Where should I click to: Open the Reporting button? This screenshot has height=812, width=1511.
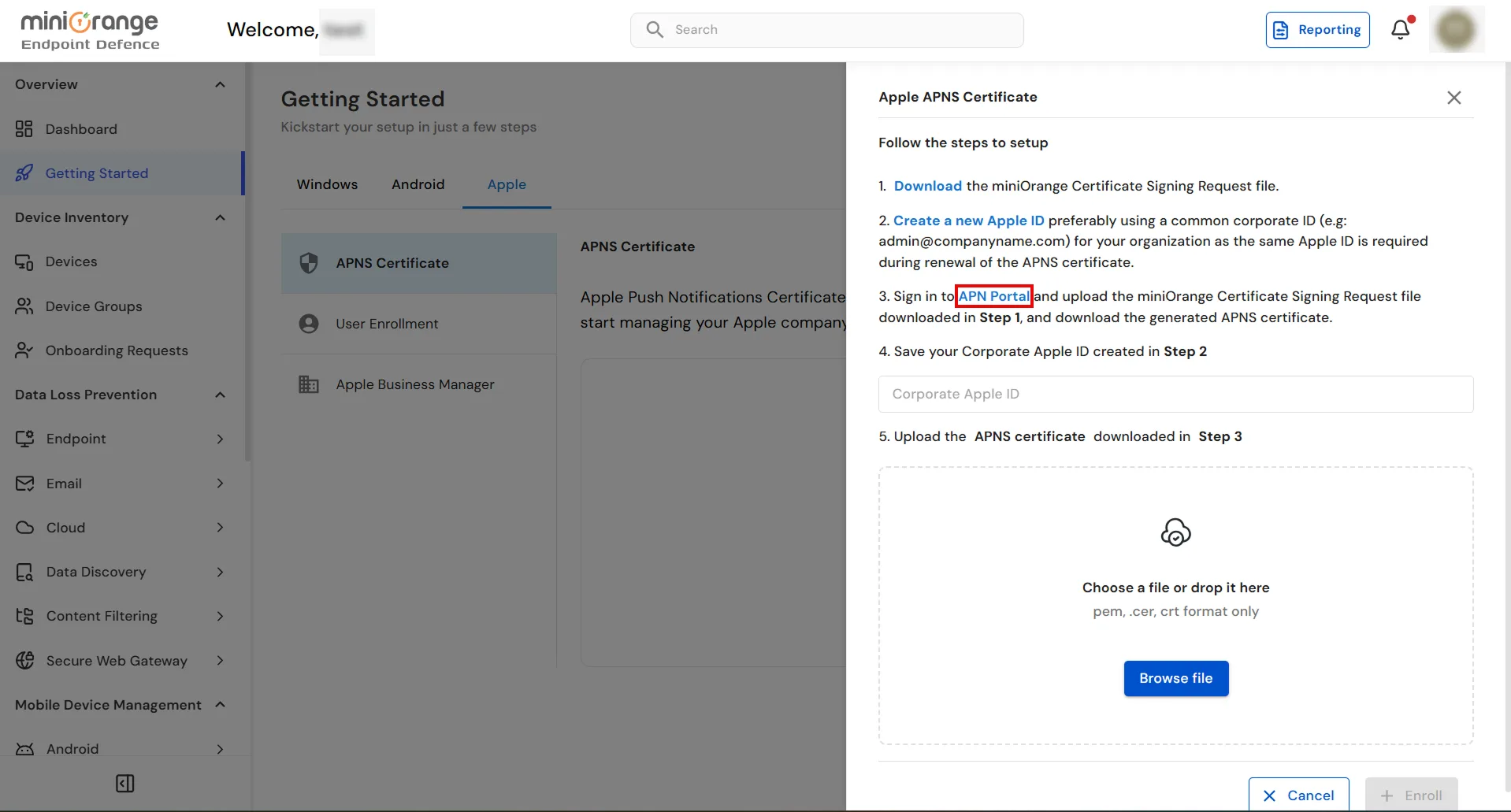coord(1317,30)
